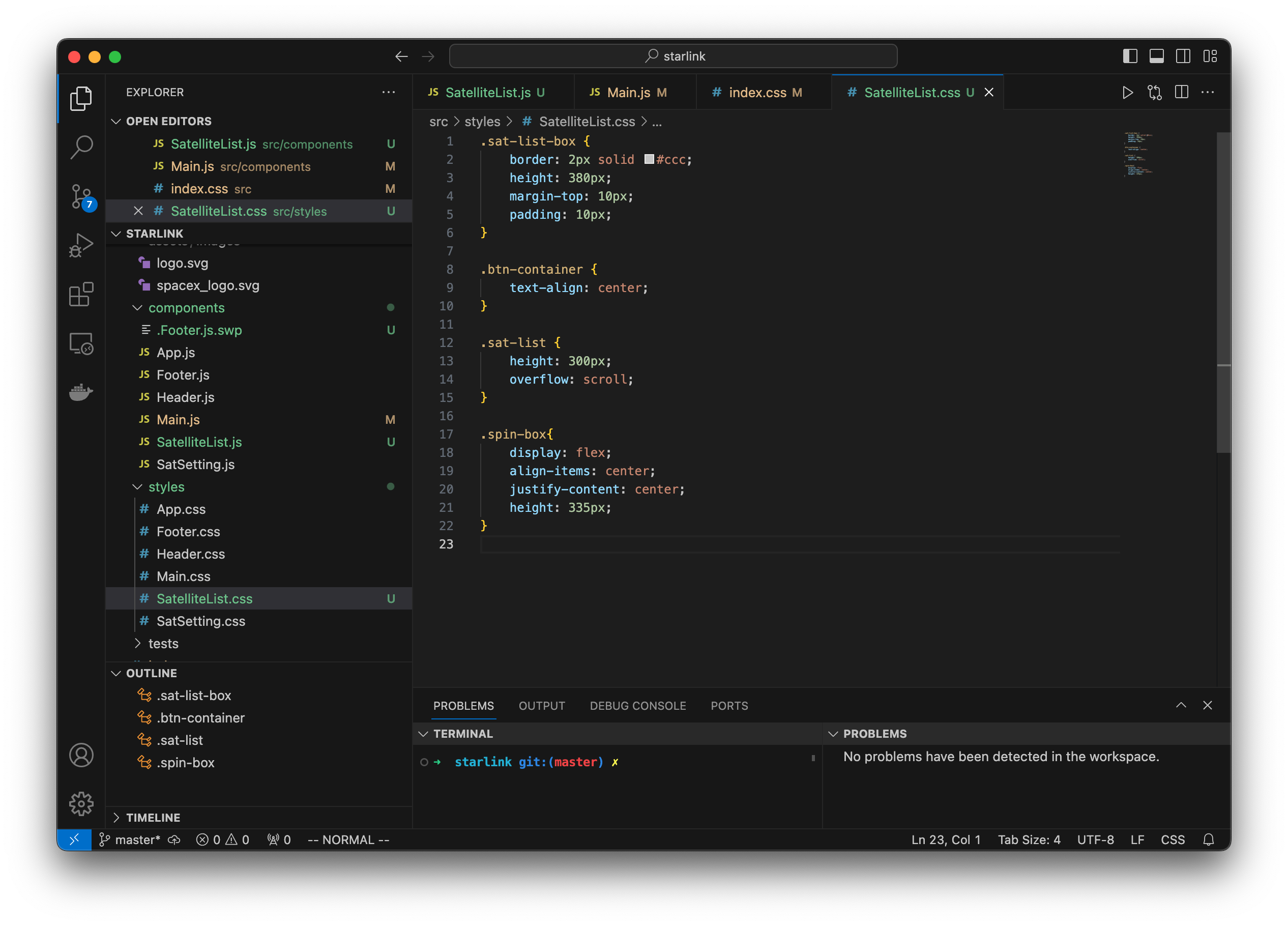Click the Search icon in activity bar

pyautogui.click(x=81, y=147)
